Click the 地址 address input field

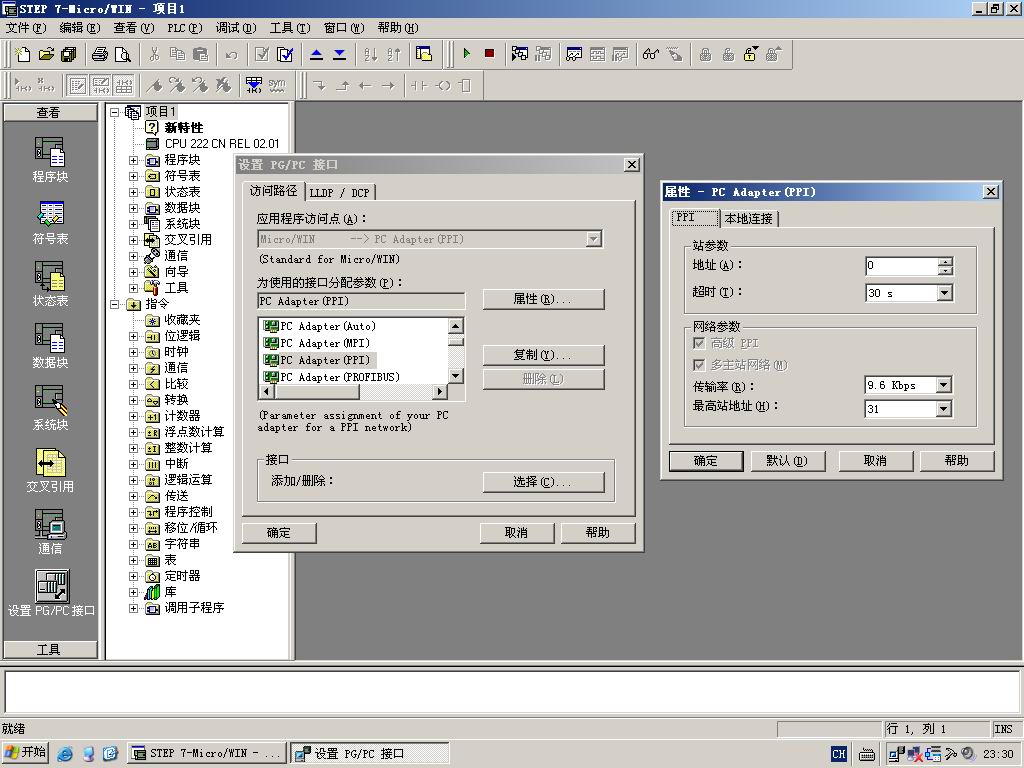tap(901, 266)
